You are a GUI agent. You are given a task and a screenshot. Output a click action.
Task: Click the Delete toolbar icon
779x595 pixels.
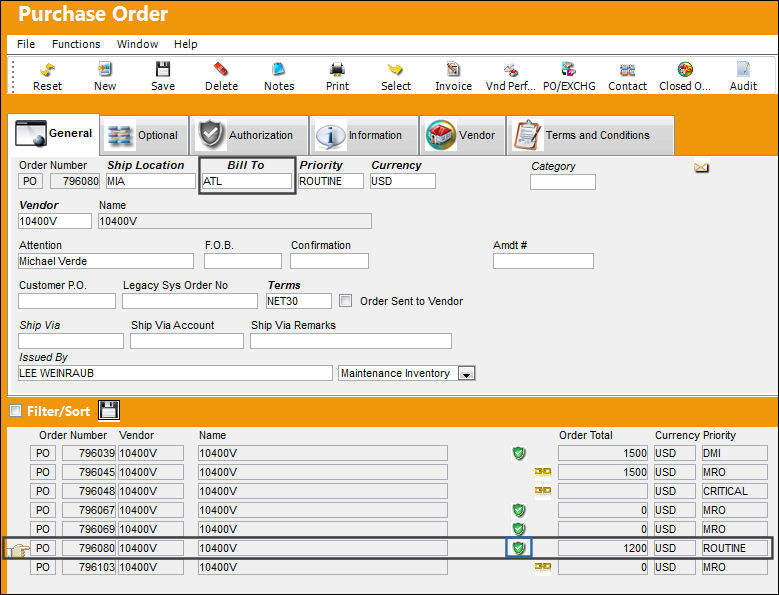pyautogui.click(x=221, y=70)
